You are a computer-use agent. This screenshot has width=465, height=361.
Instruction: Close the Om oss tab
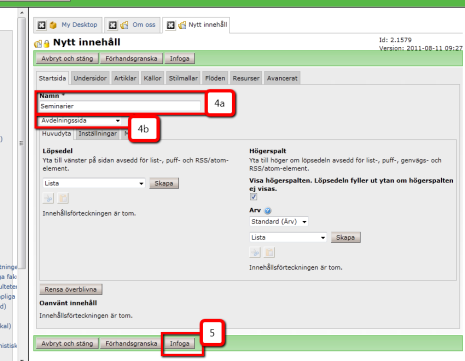tap(113, 25)
